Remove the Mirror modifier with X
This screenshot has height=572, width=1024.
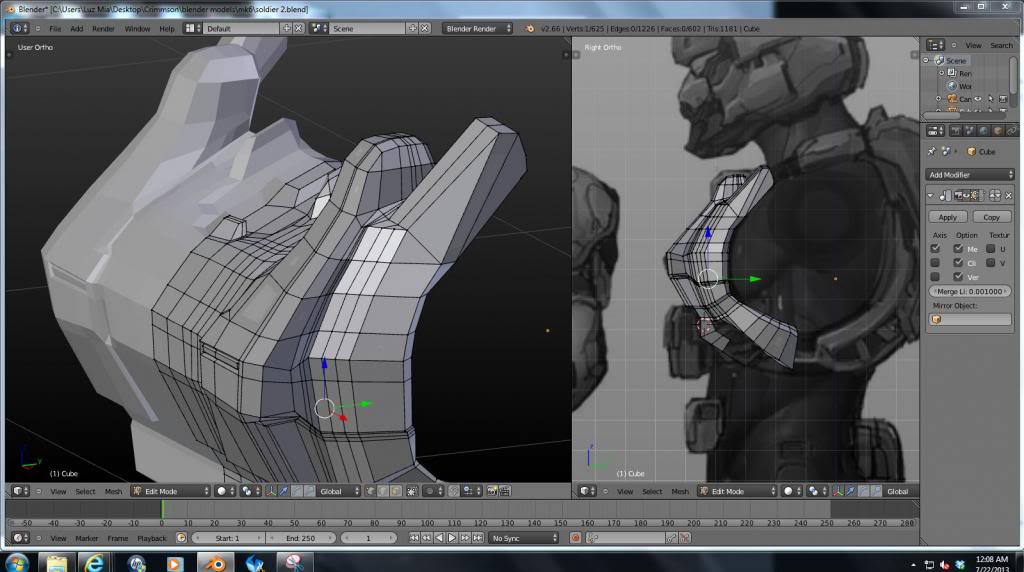pyautogui.click(x=1008, y=195)
